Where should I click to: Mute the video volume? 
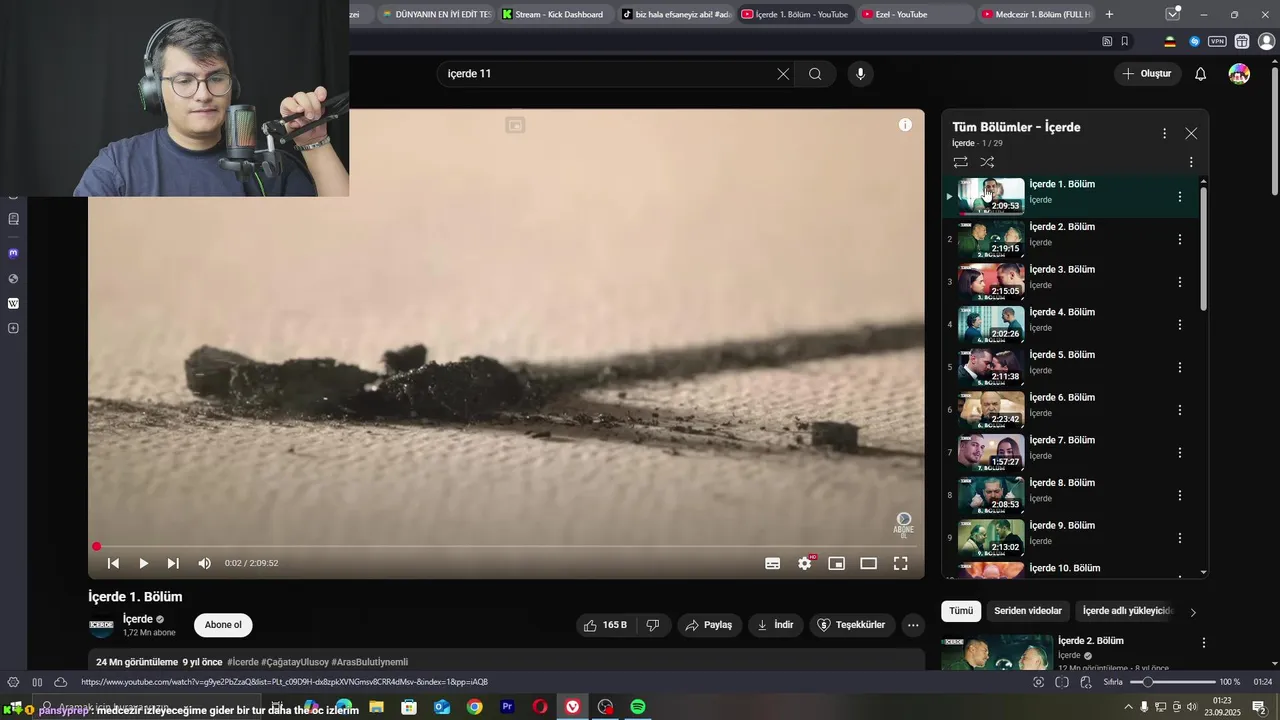click(204, 563)
